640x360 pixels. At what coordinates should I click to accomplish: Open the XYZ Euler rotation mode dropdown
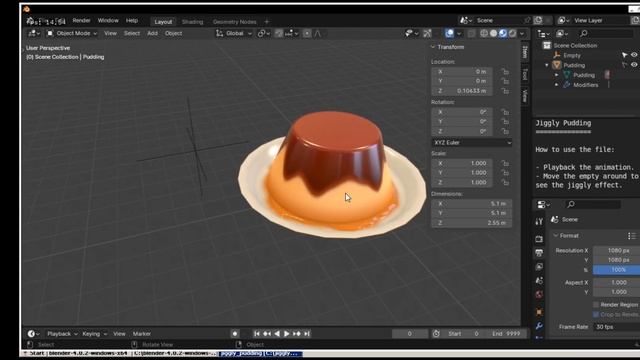click(472, 142)
